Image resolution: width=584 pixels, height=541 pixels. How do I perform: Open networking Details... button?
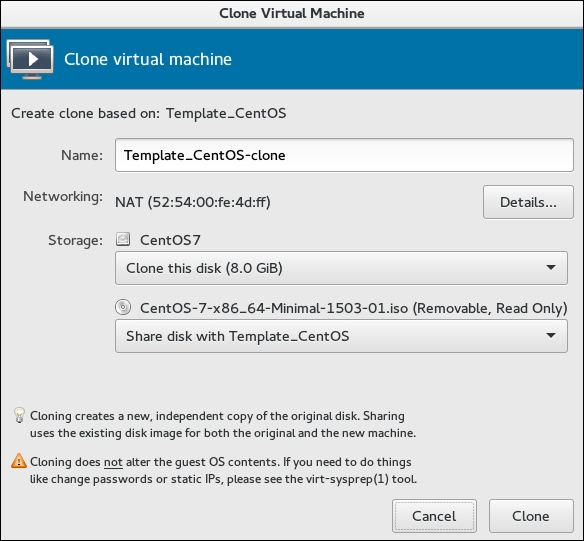click(528, 202)
